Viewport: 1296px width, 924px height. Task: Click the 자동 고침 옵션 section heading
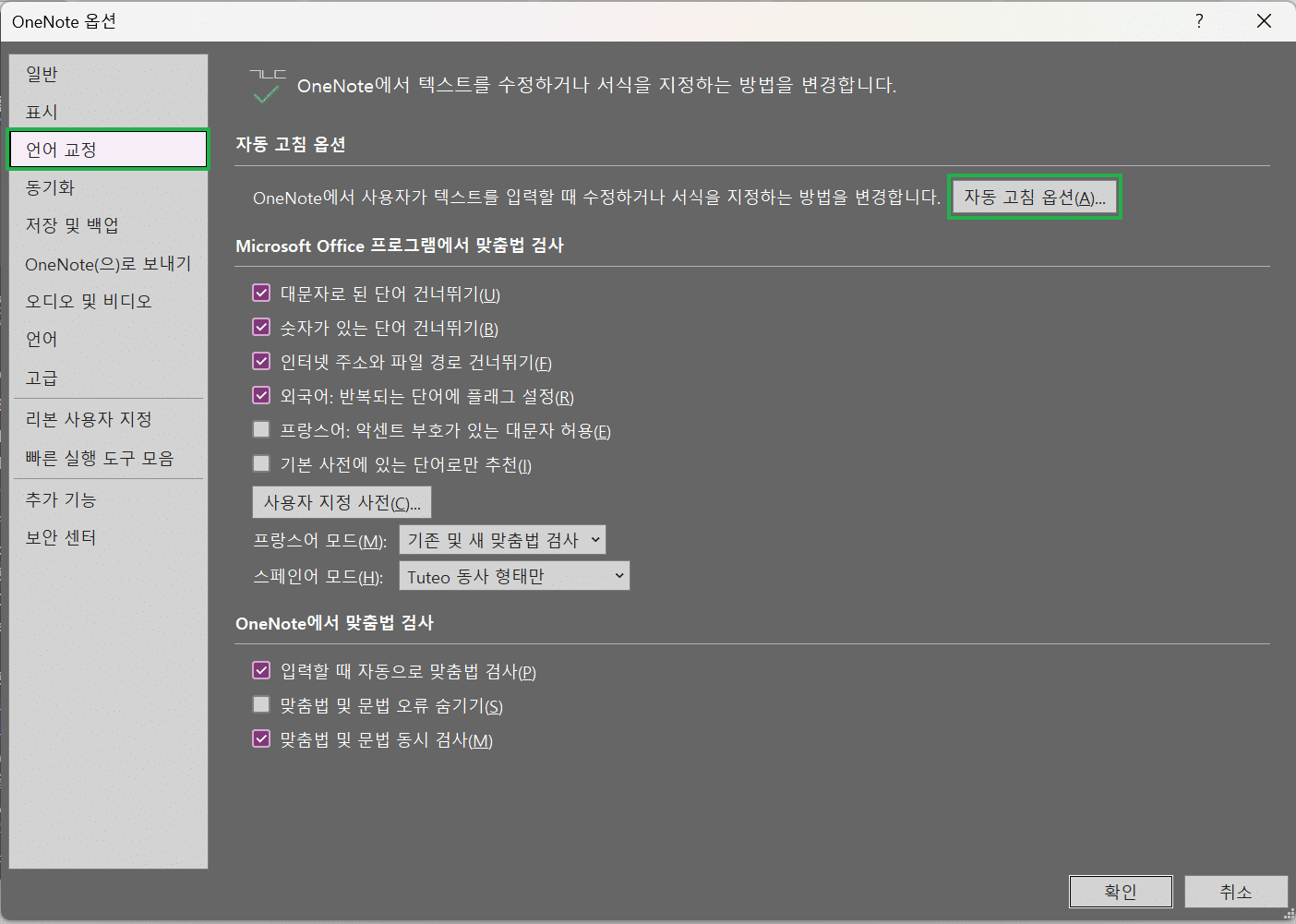point(291,144)
